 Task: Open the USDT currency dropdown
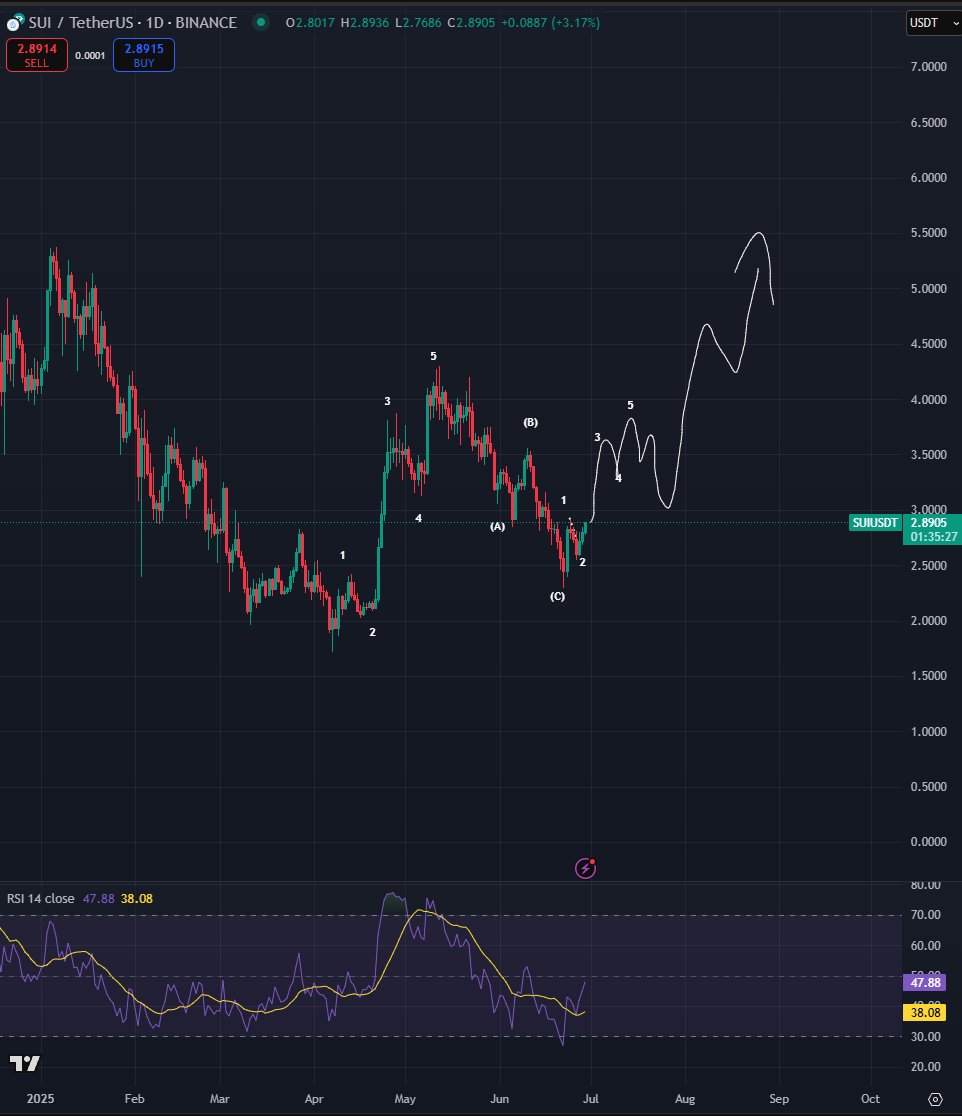[930, 22]
